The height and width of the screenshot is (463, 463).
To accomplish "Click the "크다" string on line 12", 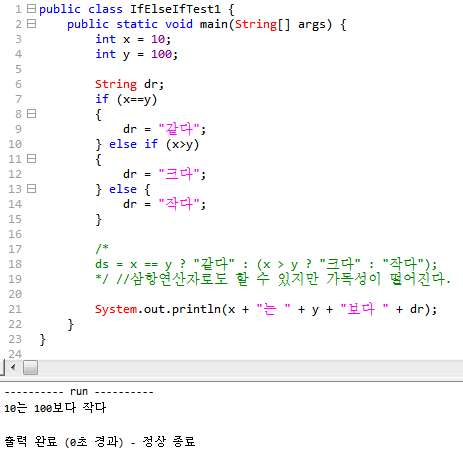I will pyautogui.click(x=179, y=174).
